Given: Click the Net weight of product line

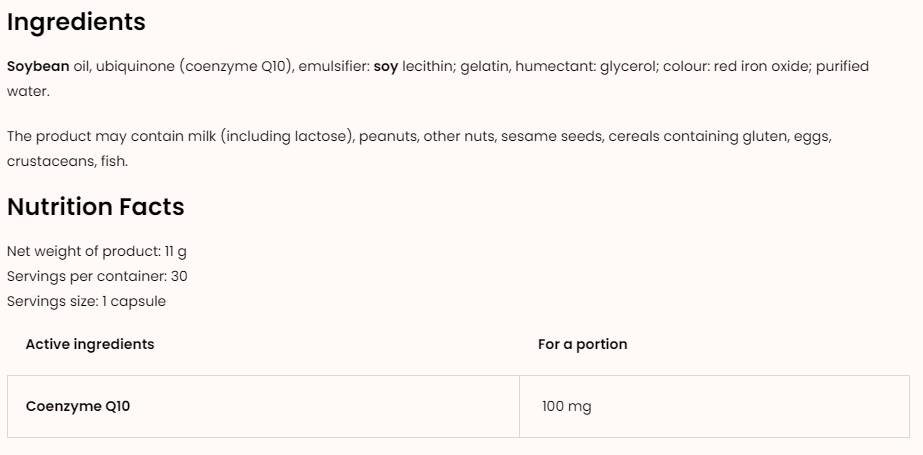Looking at the screenshot, I should [x=96, y=251].
